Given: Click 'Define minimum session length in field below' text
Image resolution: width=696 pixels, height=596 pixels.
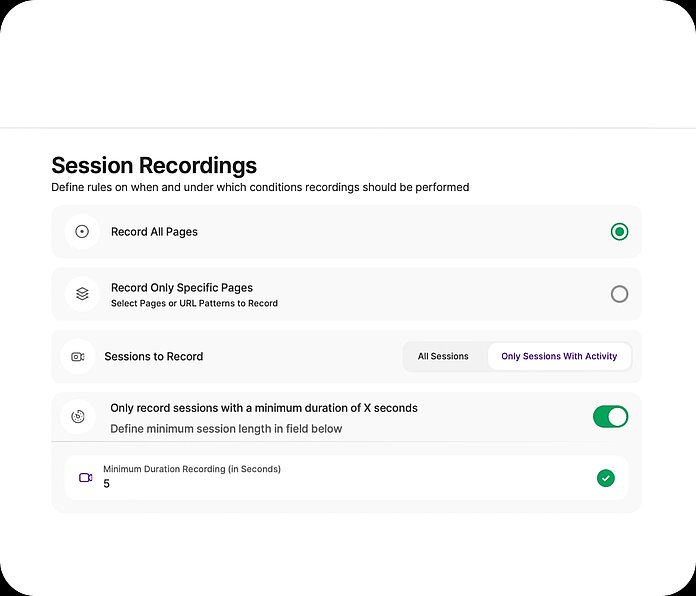Looking at the screenshot, I should (226, 429).
